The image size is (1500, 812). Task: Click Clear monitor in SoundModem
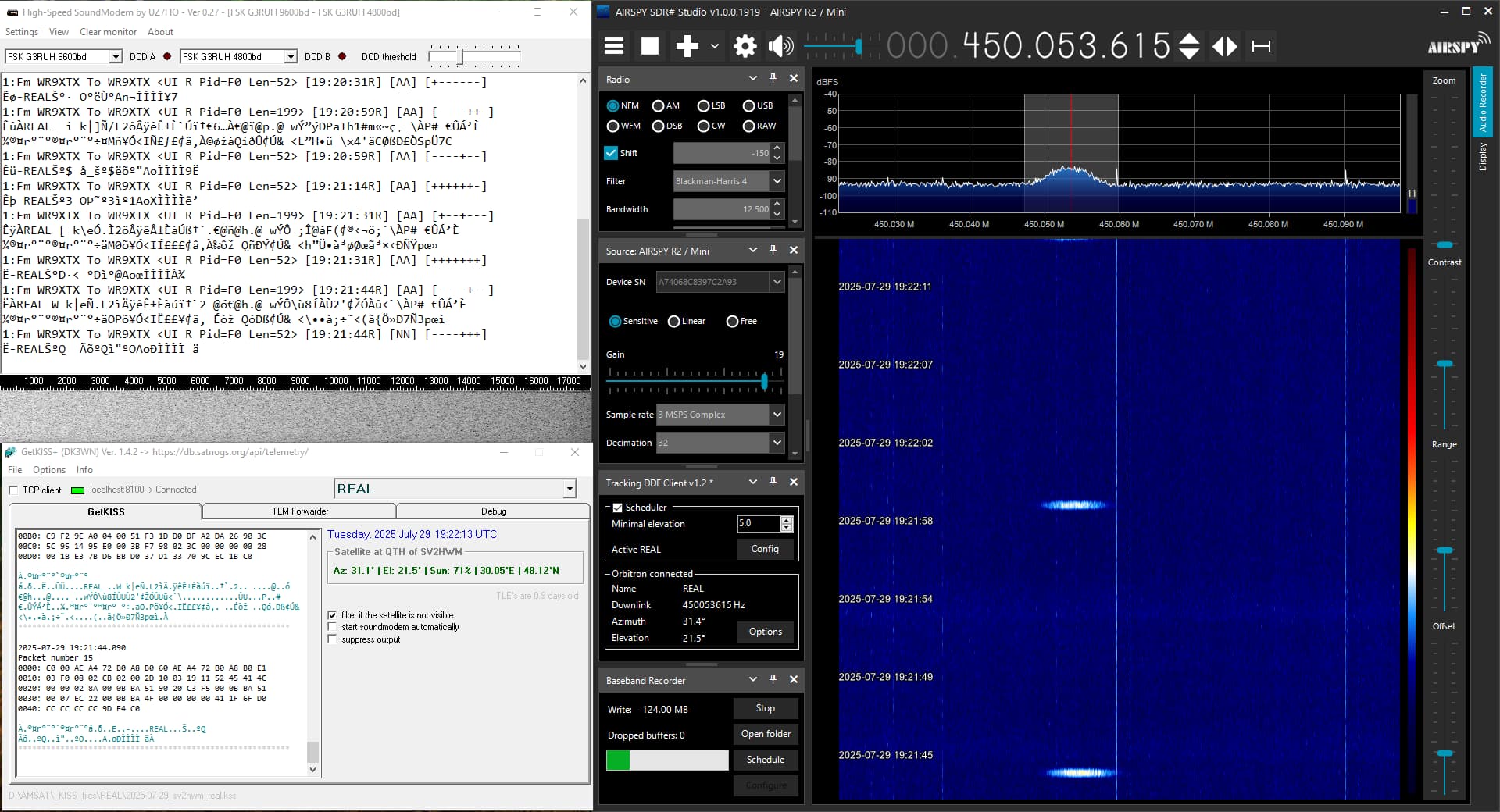pyautogui.click(x=108, y=32)
